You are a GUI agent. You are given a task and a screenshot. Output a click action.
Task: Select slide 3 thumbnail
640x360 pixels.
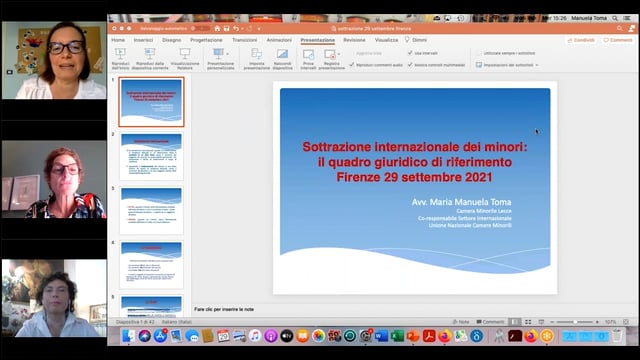point(151,210)
